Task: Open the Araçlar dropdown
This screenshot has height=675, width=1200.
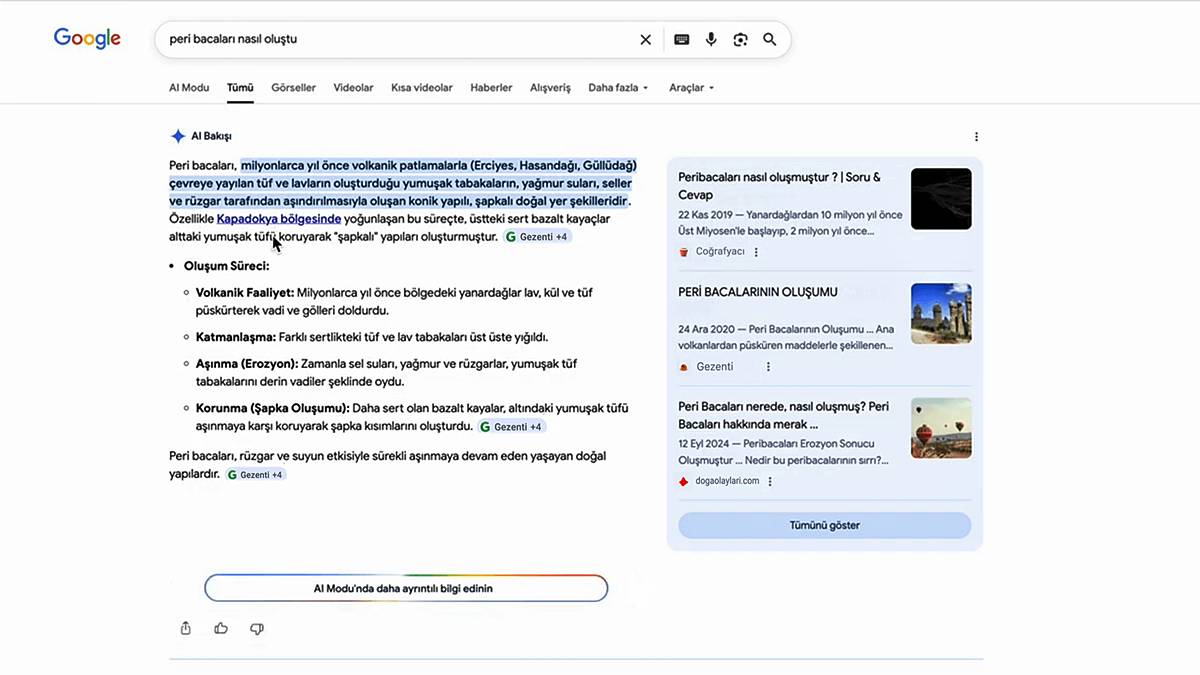Action: [690, 87]
